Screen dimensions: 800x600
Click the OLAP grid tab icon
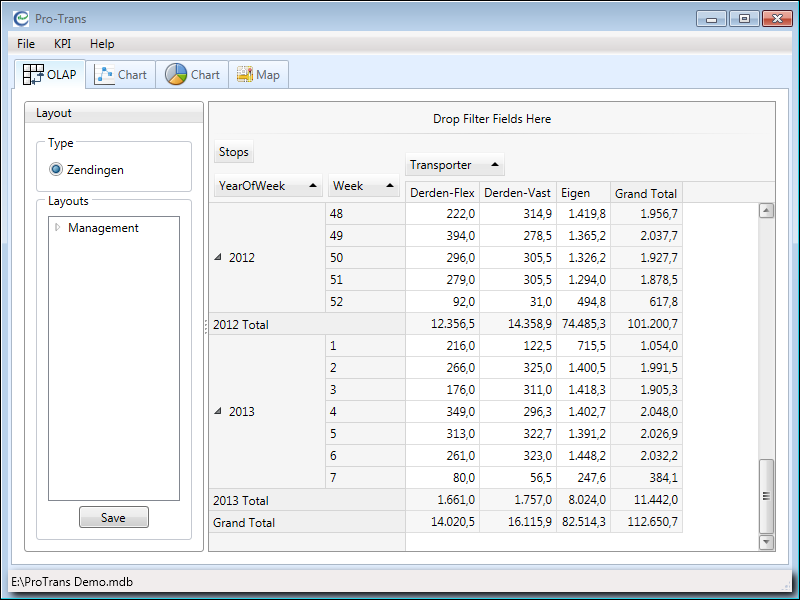tap(33, 75)
